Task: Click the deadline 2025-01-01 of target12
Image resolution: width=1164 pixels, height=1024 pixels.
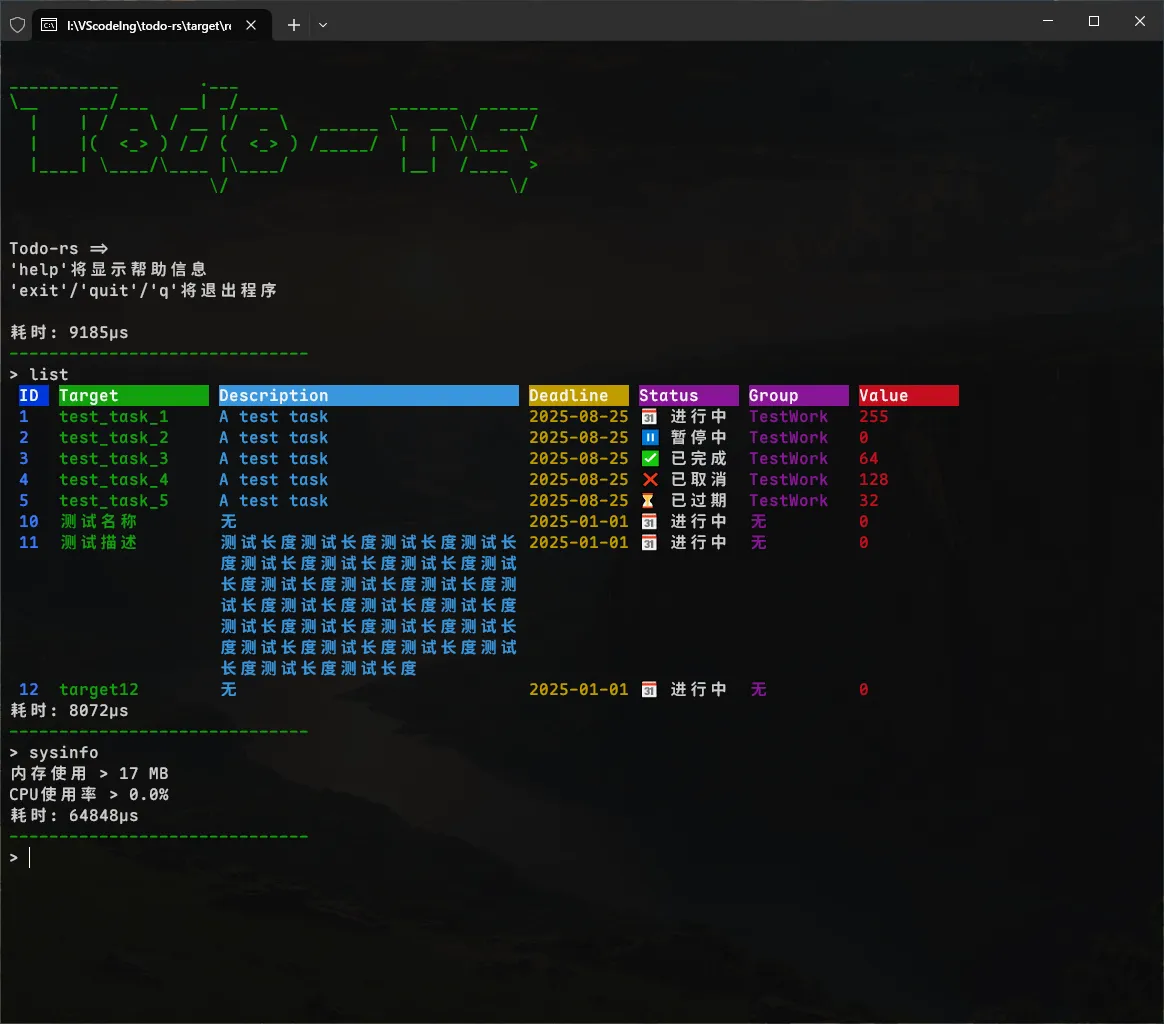Action: (579, 690)
